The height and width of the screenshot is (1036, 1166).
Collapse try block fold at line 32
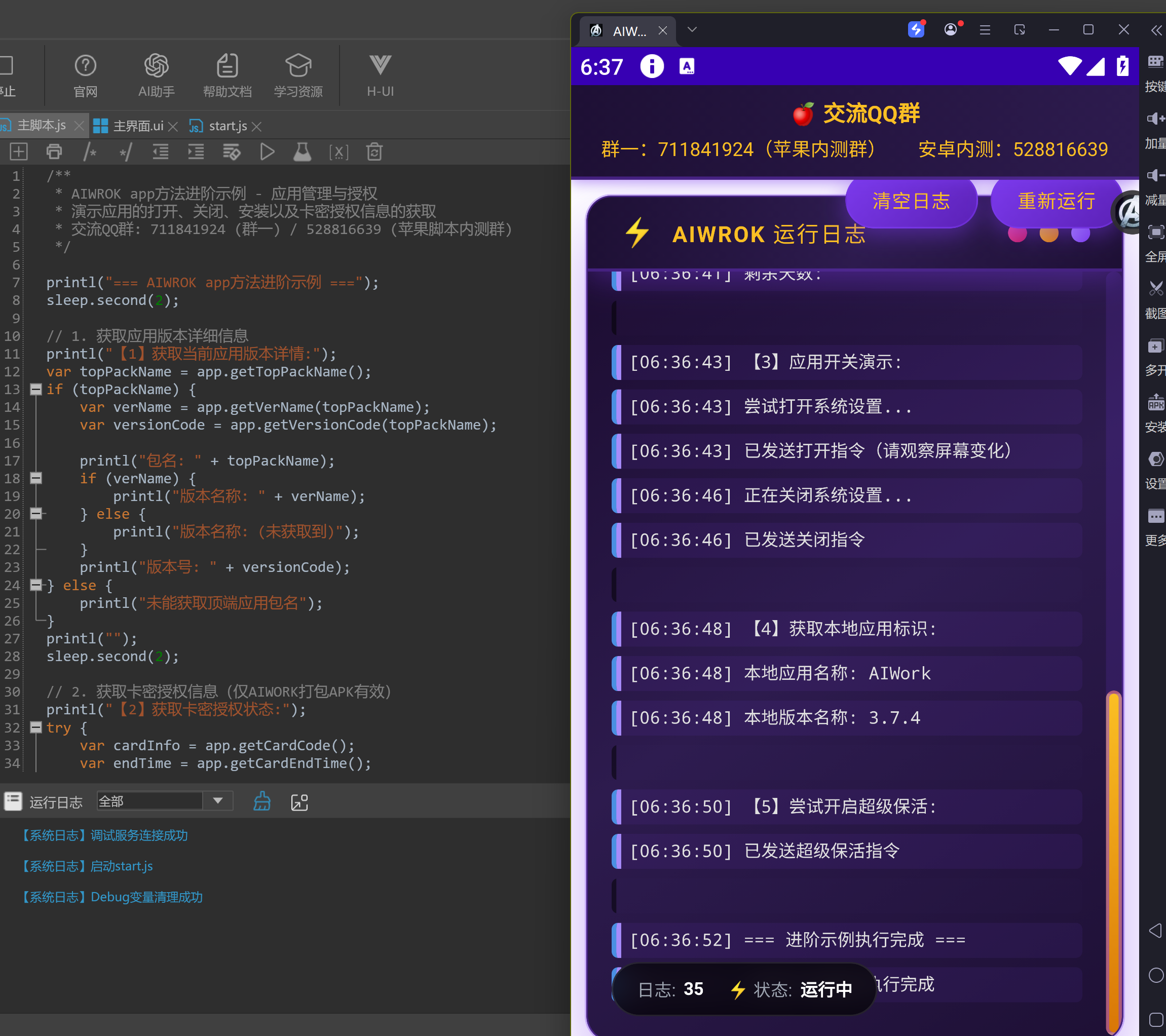(35, 727)
